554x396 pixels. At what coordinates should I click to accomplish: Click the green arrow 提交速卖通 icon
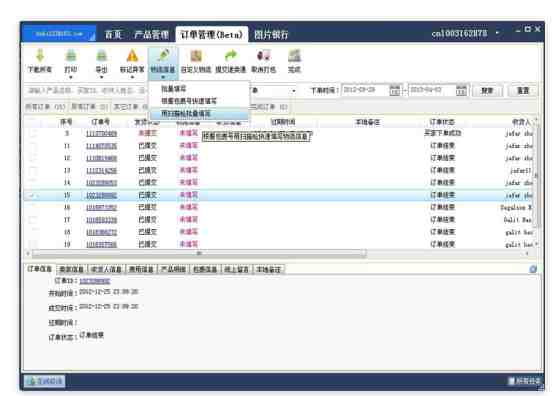[x=230, y=56]
